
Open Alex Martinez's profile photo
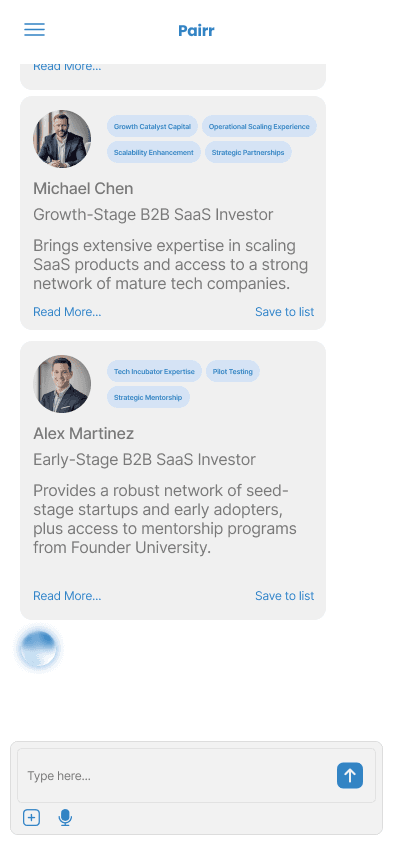pos(62,384)
